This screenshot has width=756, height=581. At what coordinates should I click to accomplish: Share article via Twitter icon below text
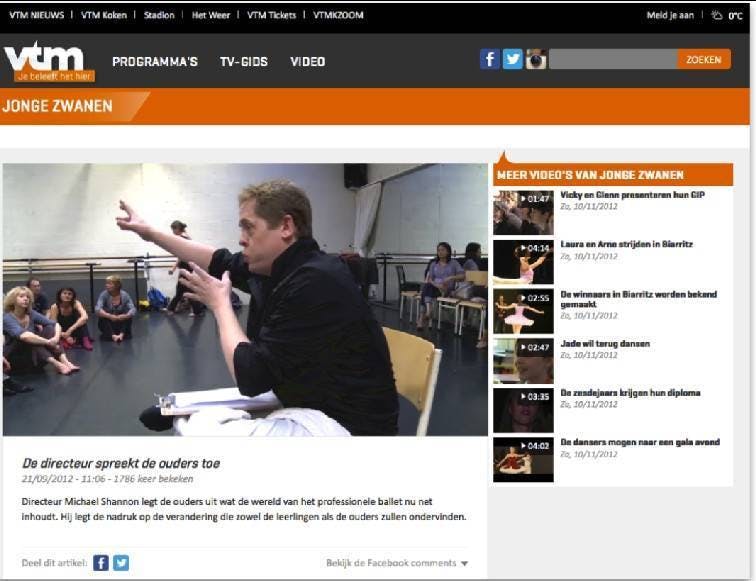pyautogui.click(x=121, y=563)
